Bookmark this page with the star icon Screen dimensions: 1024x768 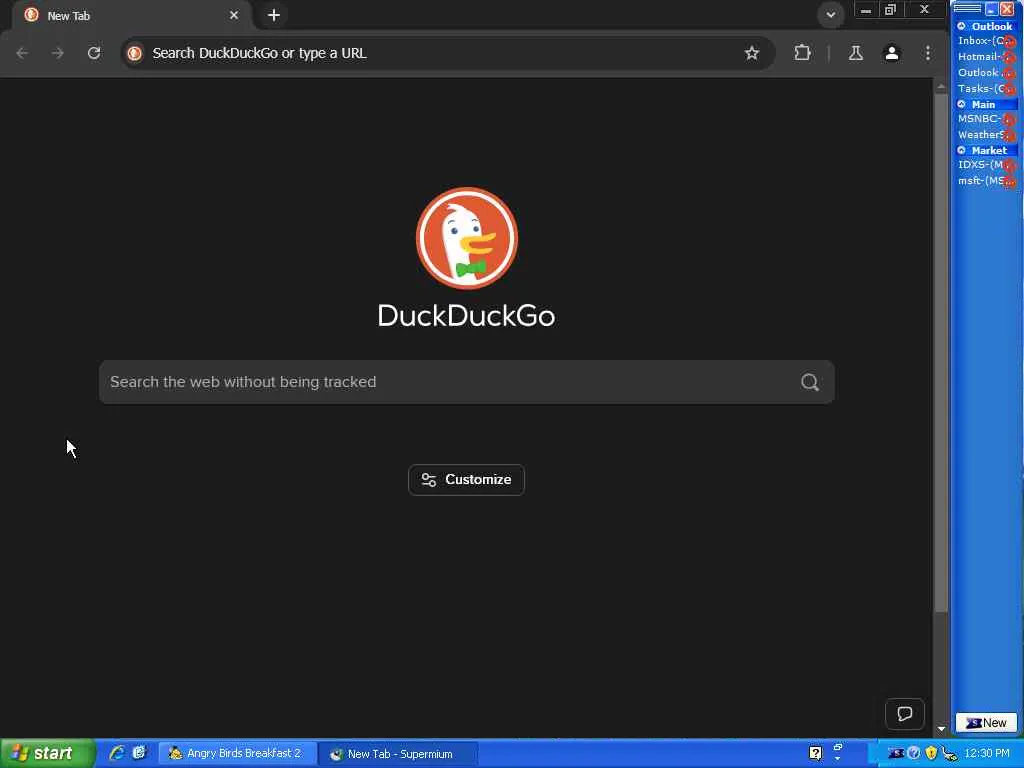752,53
